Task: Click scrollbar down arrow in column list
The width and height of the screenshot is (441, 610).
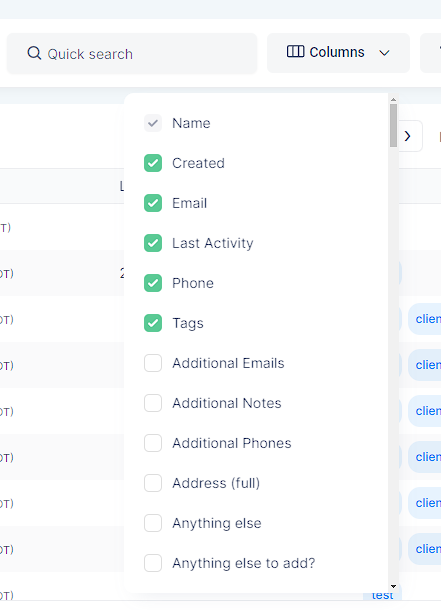Action: point(393,586)
